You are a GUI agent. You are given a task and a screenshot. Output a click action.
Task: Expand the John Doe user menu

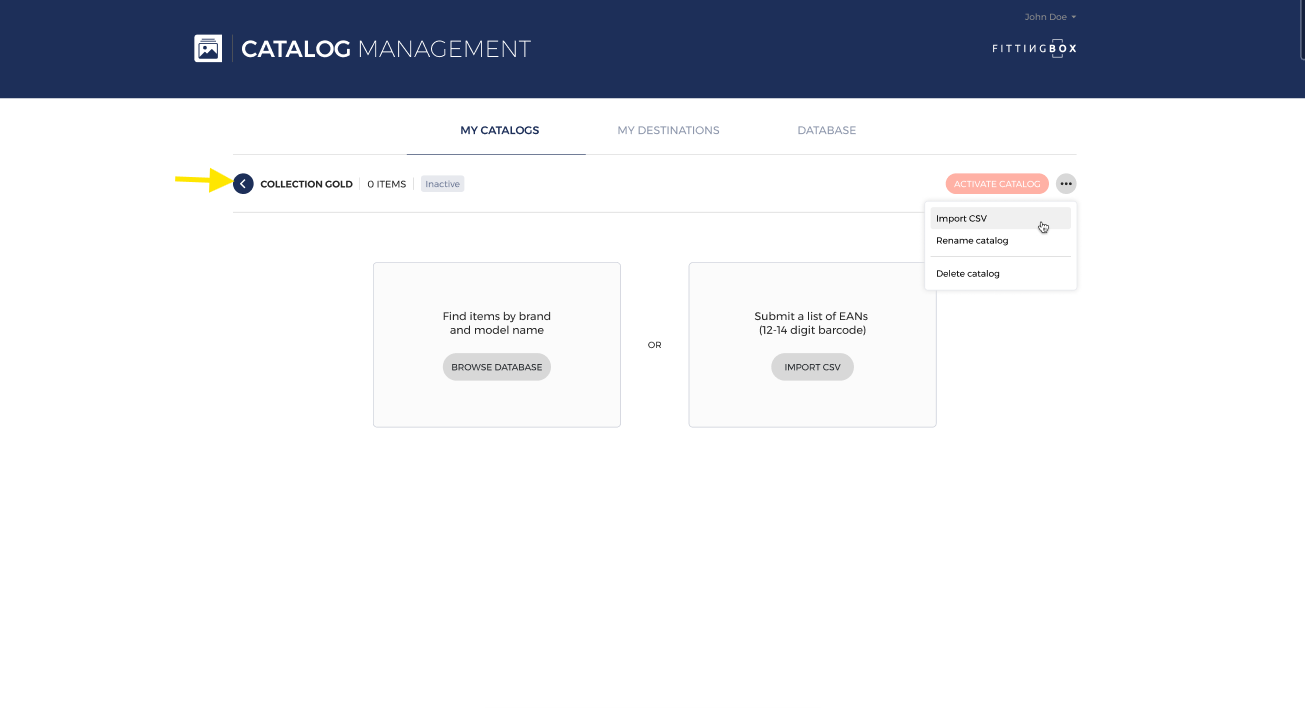pyautogui.click(x=1050, y=17)
